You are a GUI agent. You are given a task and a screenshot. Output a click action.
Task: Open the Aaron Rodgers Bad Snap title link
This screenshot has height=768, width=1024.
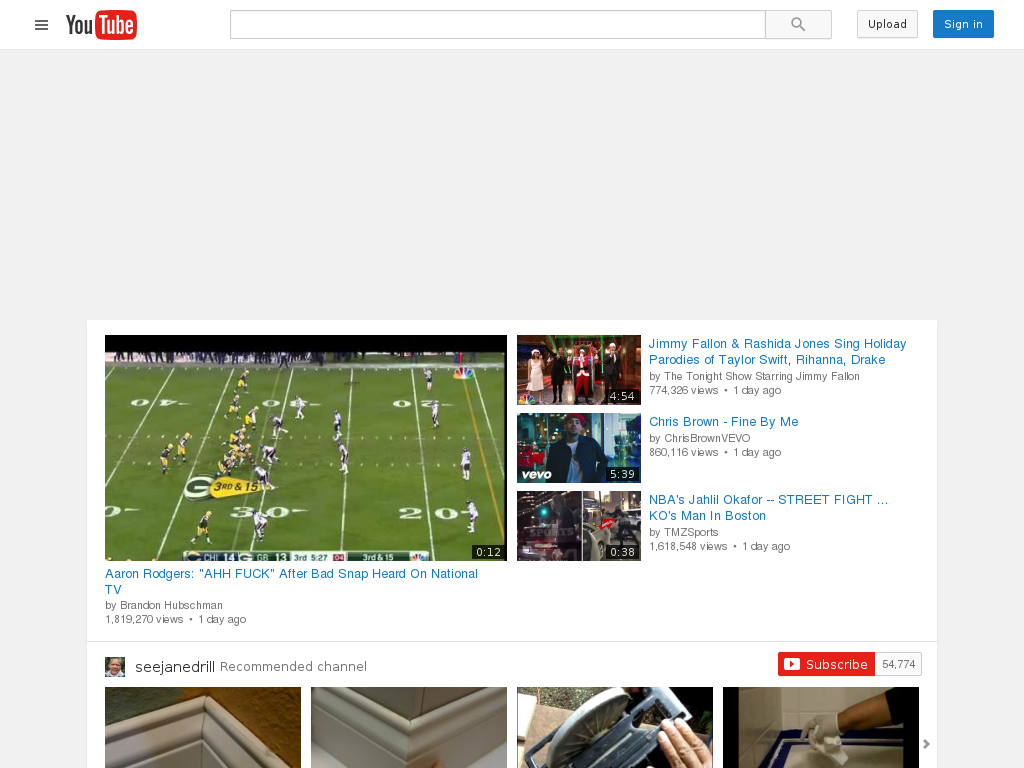pyautogui.click(x=291, y=581)
